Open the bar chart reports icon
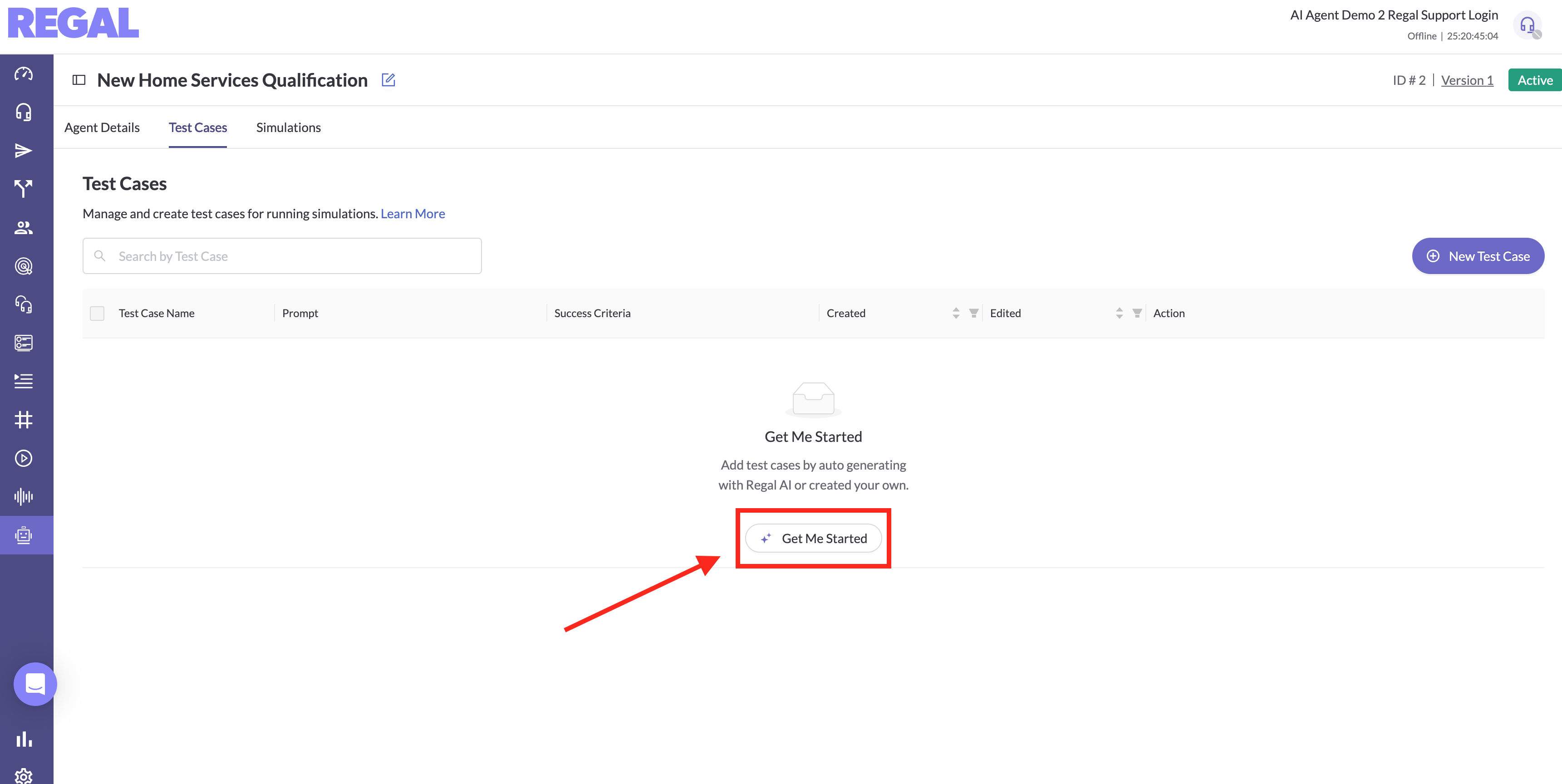The width and height of the screenshot is (1562, 784). (x=24, y=739)
